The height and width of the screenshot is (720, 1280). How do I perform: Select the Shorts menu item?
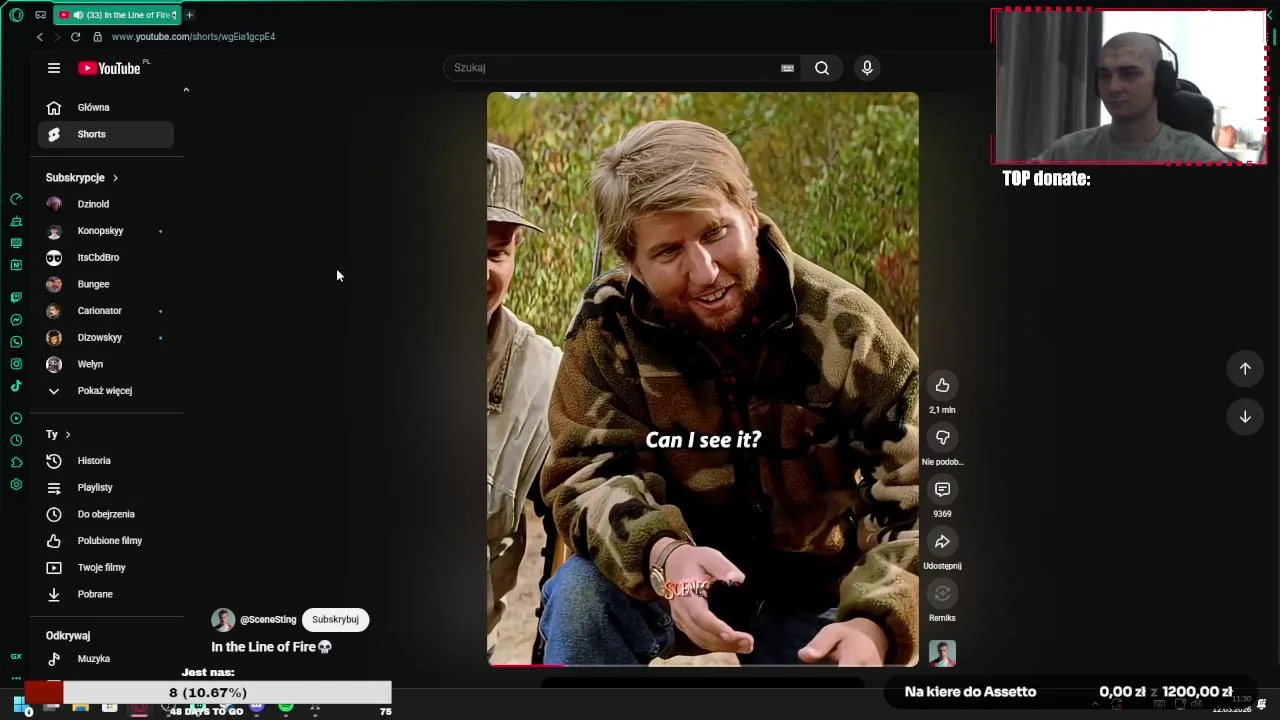[106, 134]
